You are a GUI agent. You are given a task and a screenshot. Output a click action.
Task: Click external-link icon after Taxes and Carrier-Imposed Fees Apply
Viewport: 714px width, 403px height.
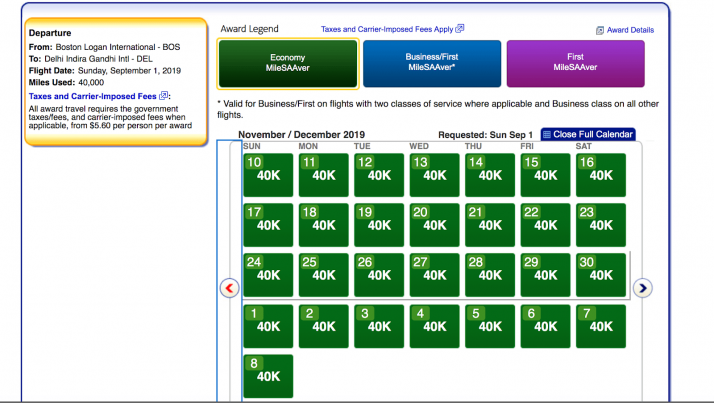[x=460, y=30]
